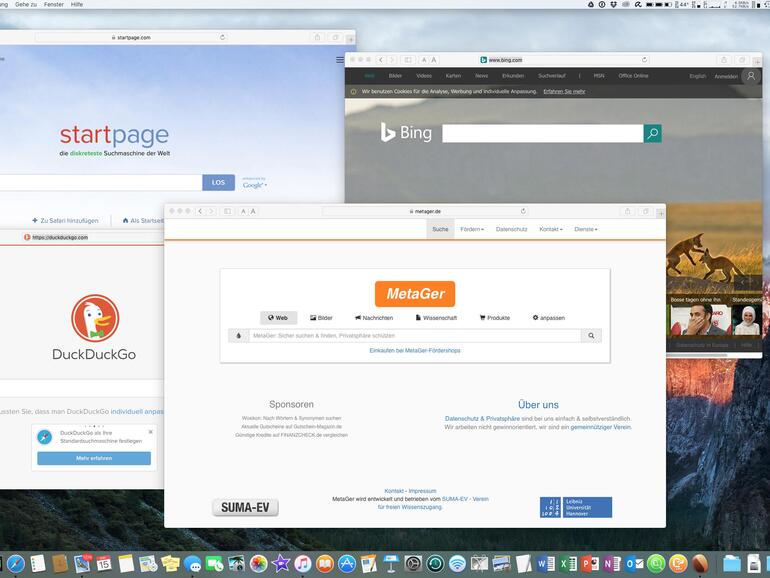Open Videos in Bing's top navigation
Screen dimensions: 770x578
pos(424,76)
